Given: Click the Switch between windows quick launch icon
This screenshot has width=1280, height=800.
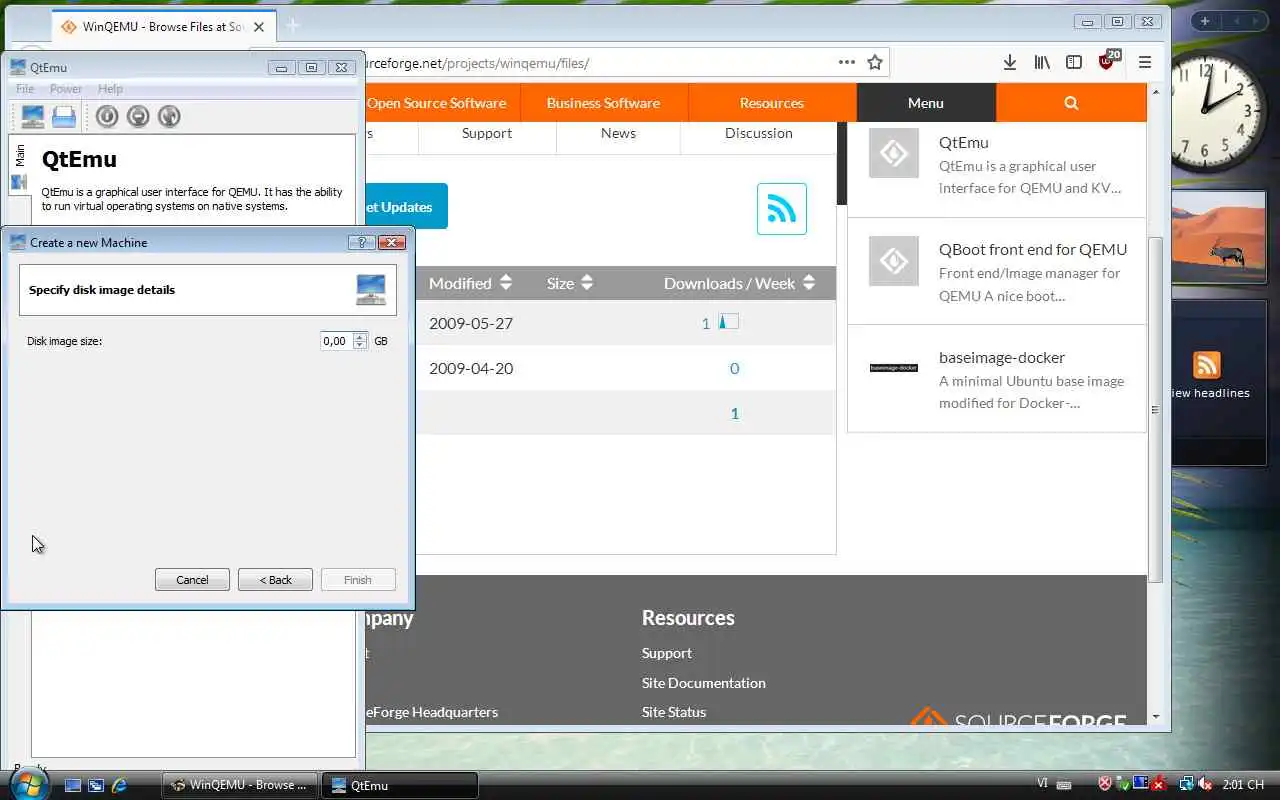Looking at the screenshot, I should (x=96, y=785).
